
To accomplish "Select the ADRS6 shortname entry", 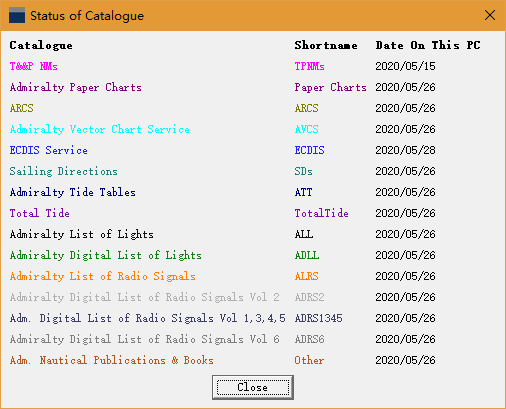I will point(309,339).
